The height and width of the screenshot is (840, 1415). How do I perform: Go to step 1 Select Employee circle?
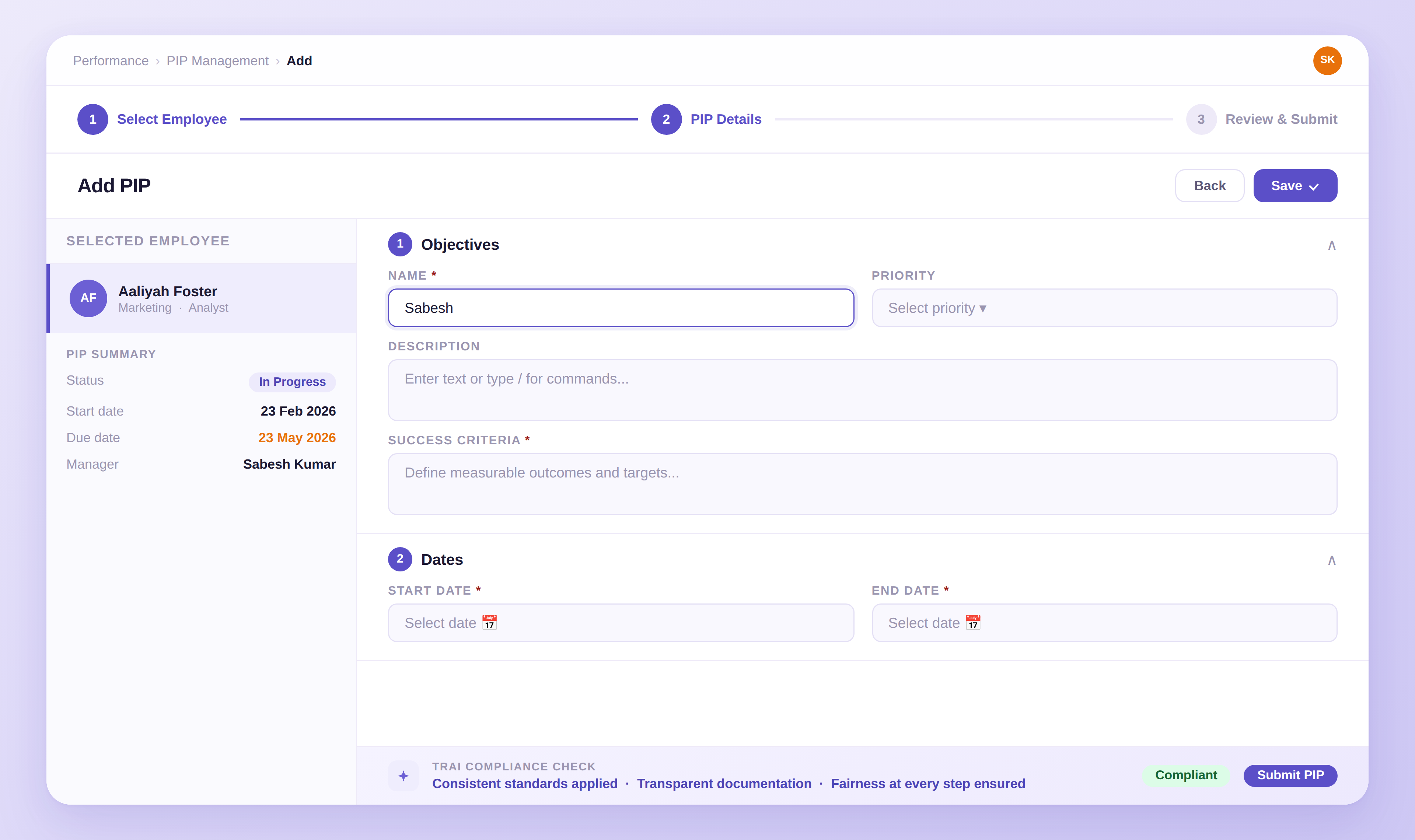pyautogui.click(x=93, y=119)
